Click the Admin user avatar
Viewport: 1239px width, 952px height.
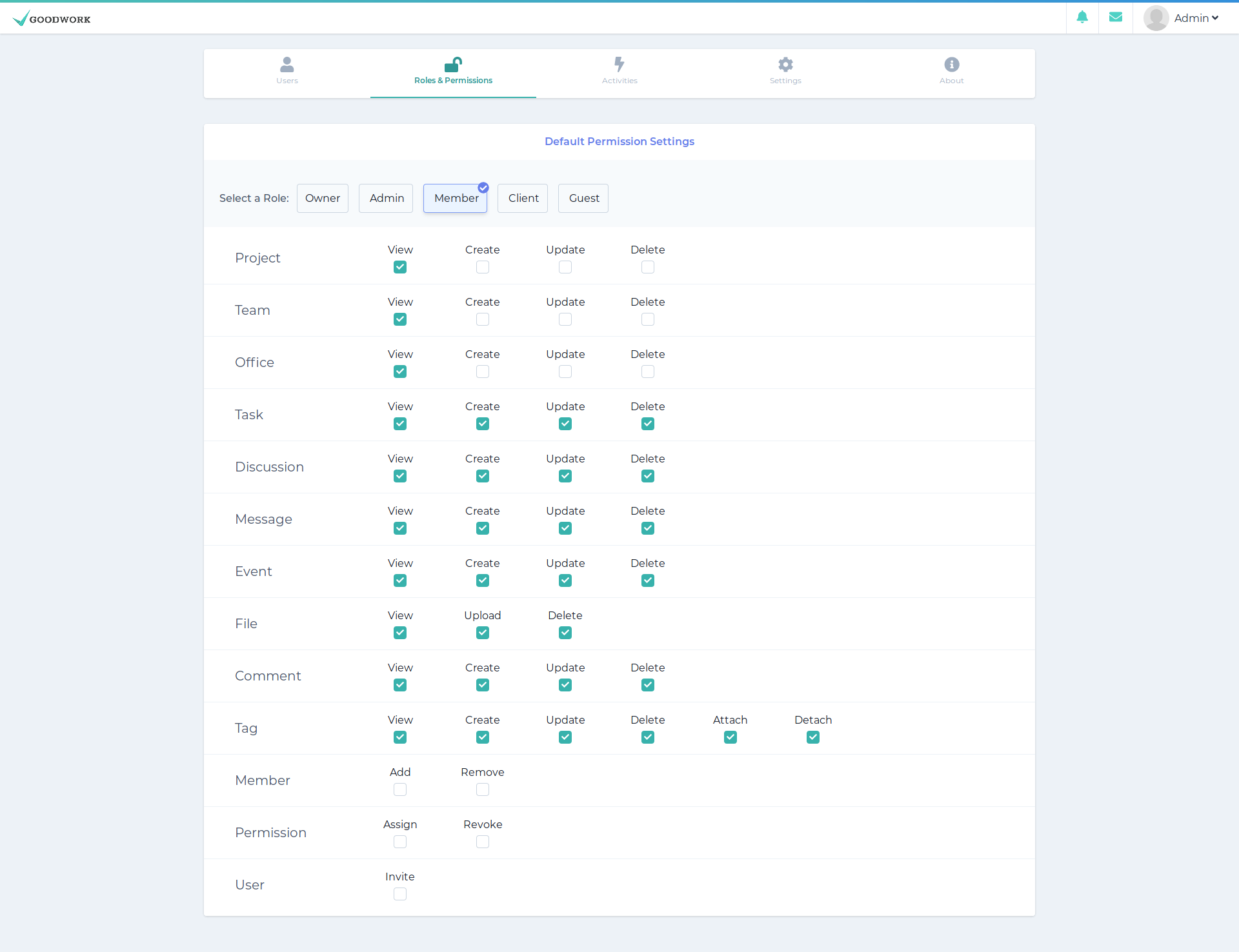tap(1156, 18)
